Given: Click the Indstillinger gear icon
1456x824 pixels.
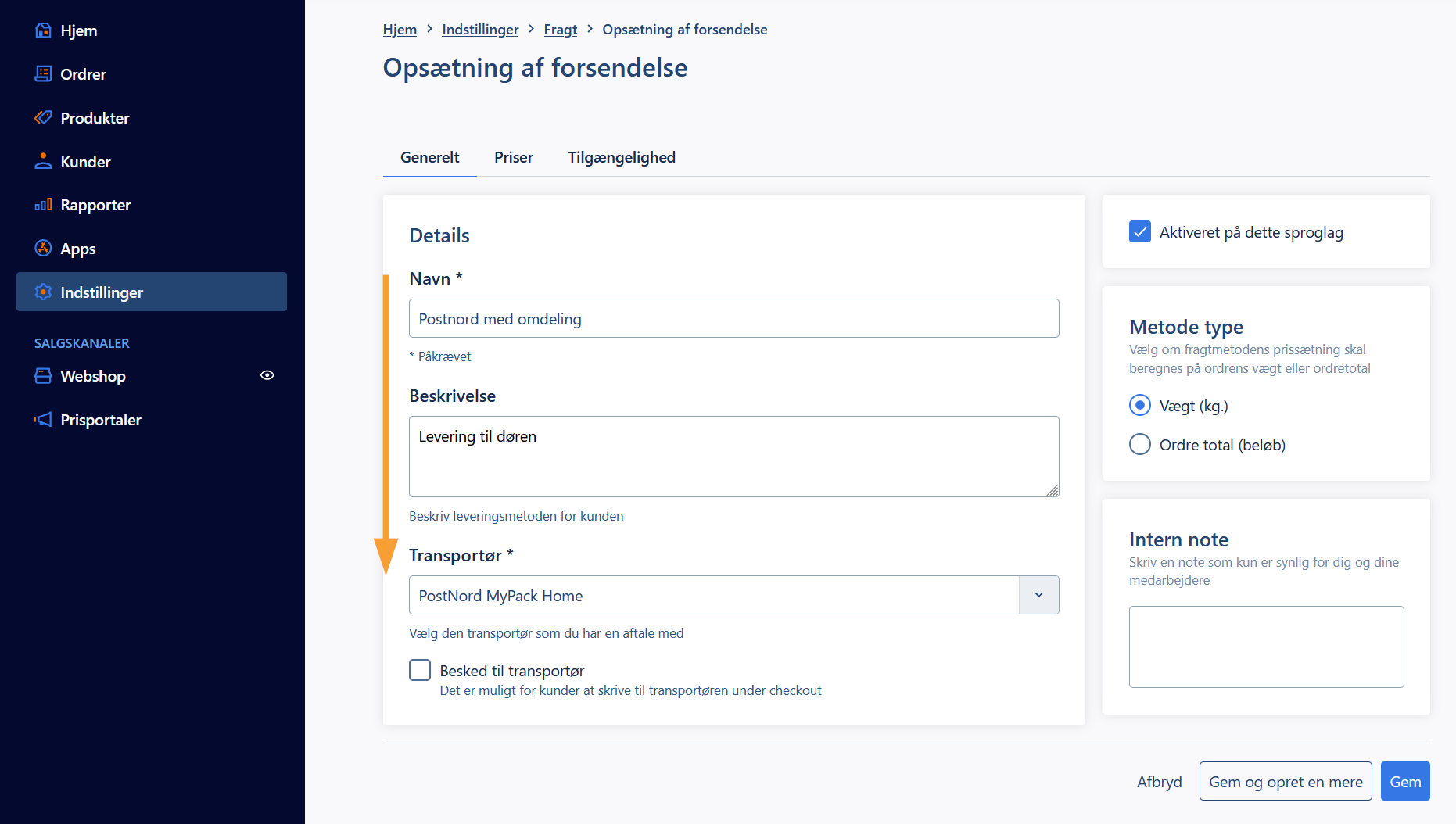Looking at the screenshot, I should pos(43,292).
